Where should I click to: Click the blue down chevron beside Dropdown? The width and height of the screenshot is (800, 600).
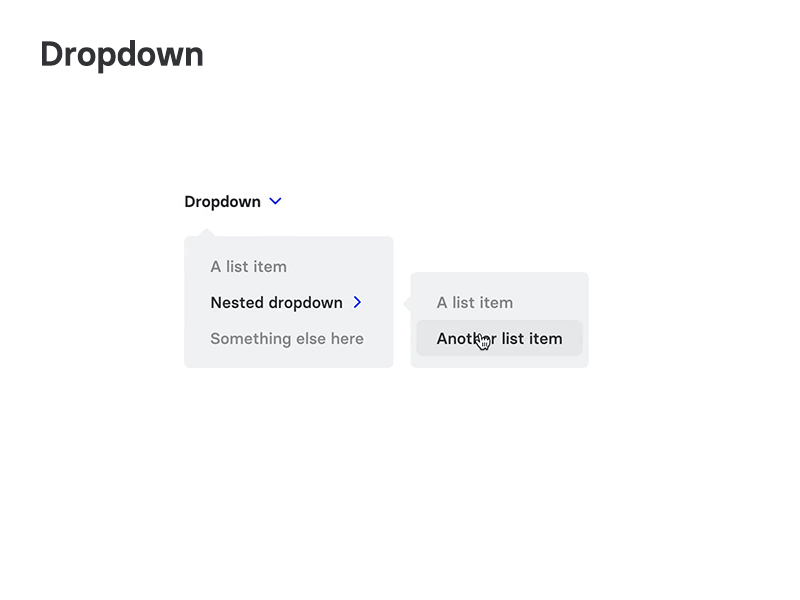click(276, 201)
